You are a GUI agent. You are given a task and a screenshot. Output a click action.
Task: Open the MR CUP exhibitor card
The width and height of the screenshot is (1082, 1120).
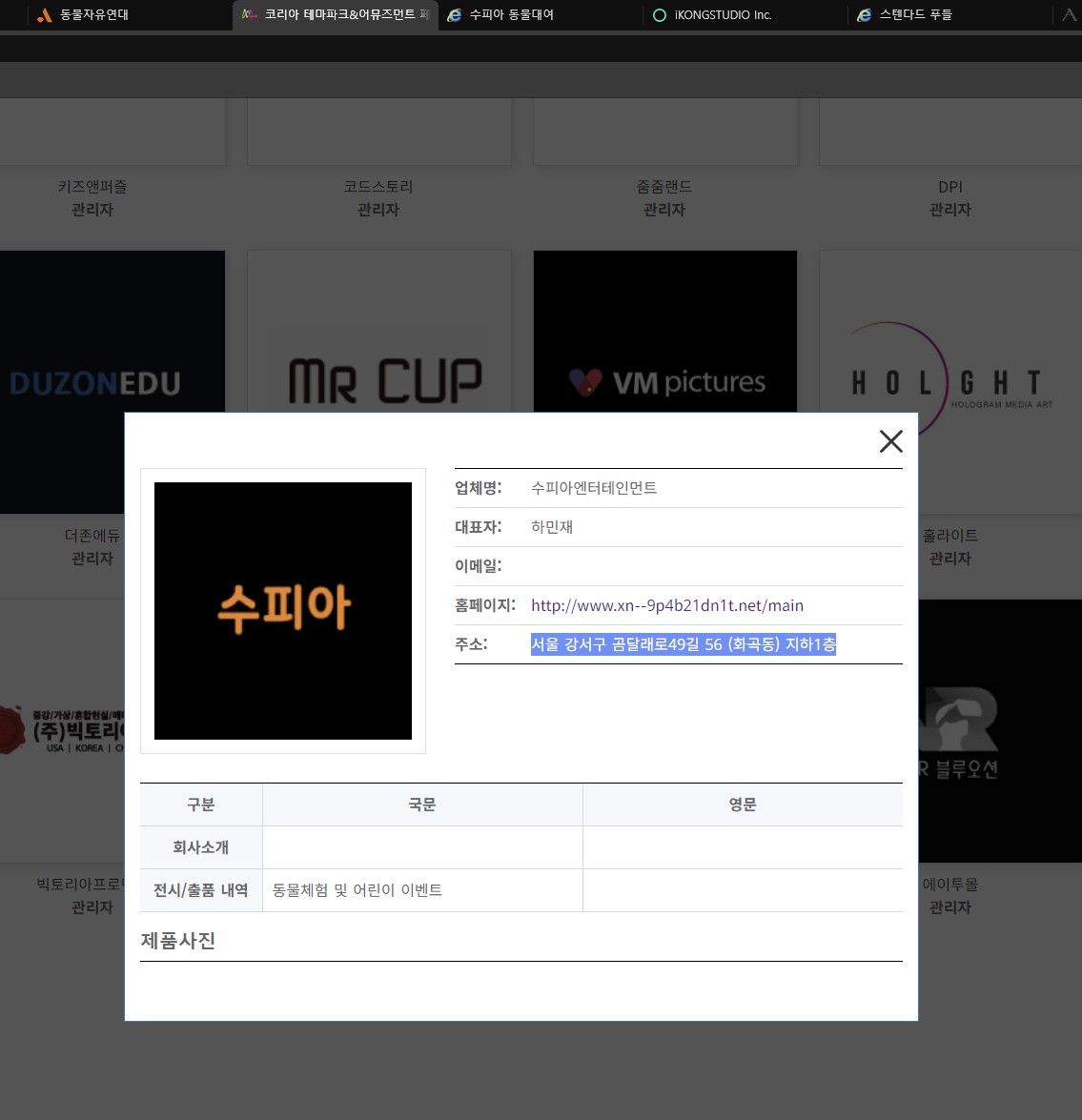click(379, 332)
